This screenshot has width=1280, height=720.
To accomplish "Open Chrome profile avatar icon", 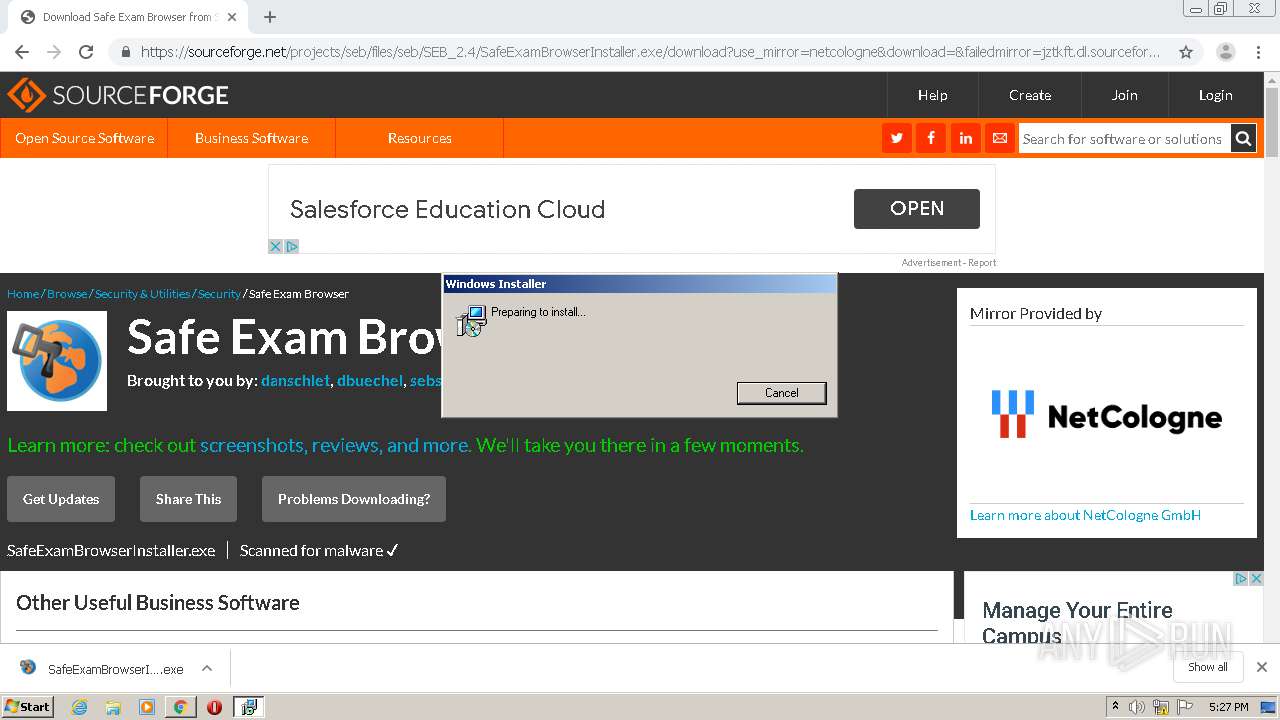I will 1226,52.
